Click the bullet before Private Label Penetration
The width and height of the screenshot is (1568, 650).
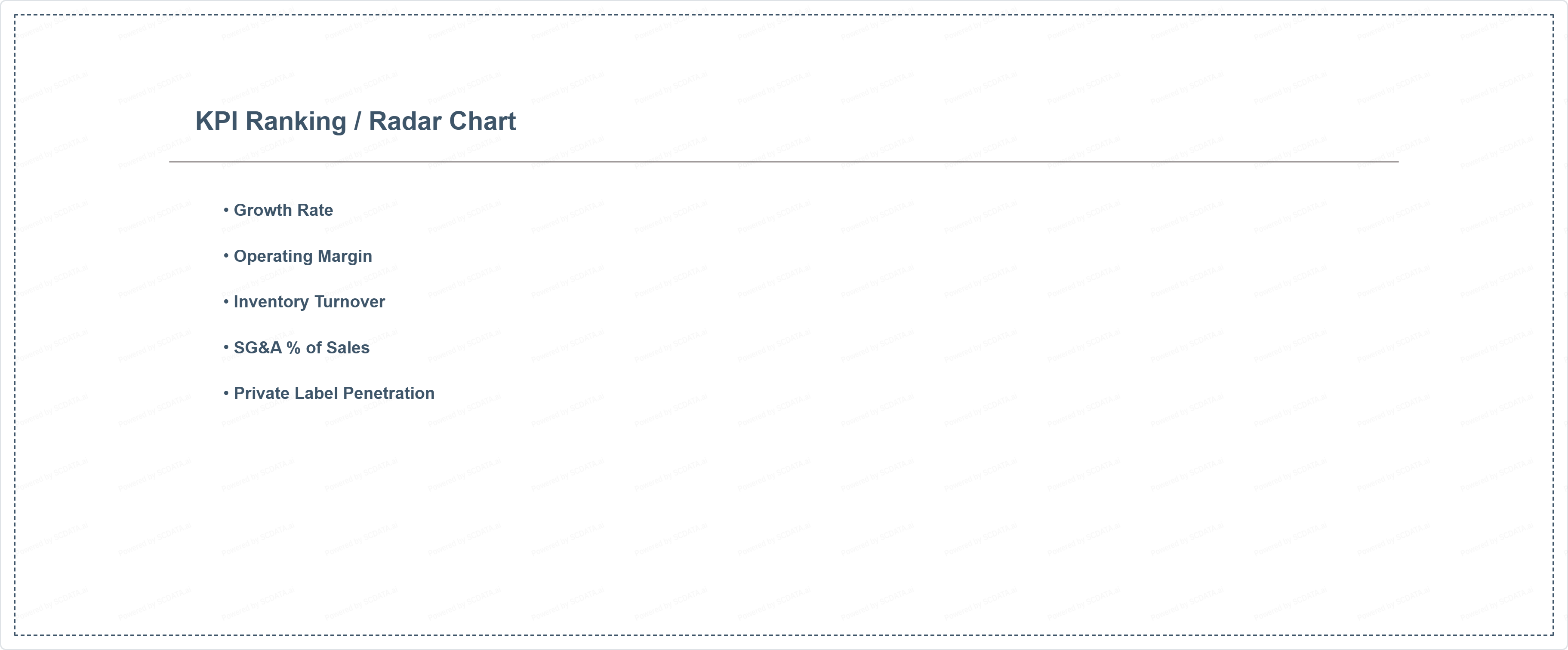(x=226, y=393)
